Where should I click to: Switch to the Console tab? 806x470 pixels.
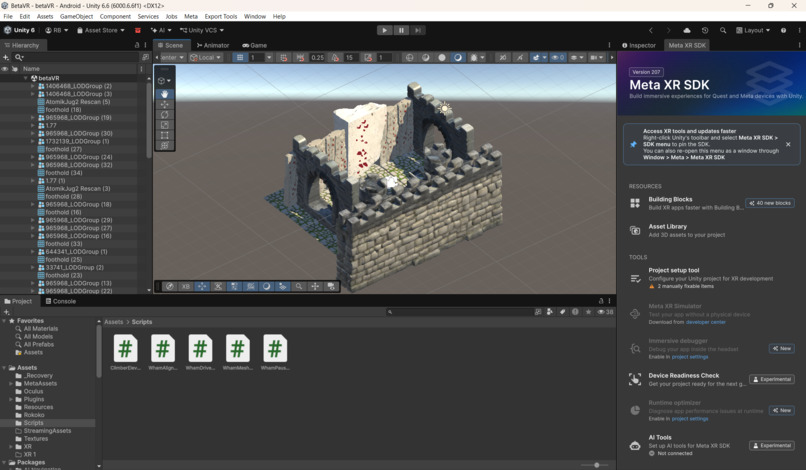pyautogui.click(x=61, y=301)
